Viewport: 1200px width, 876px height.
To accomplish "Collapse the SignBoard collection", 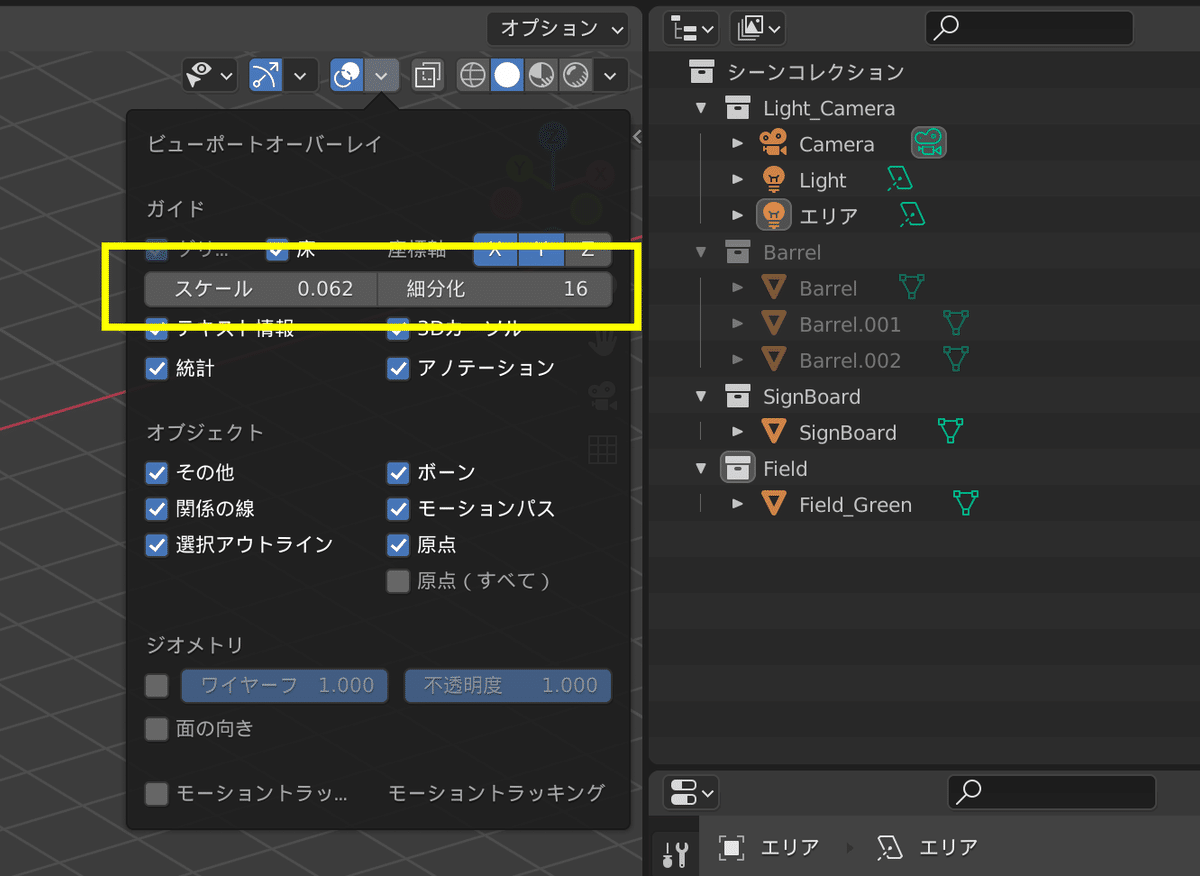I will pyautogui.click(x=701, y=396).
